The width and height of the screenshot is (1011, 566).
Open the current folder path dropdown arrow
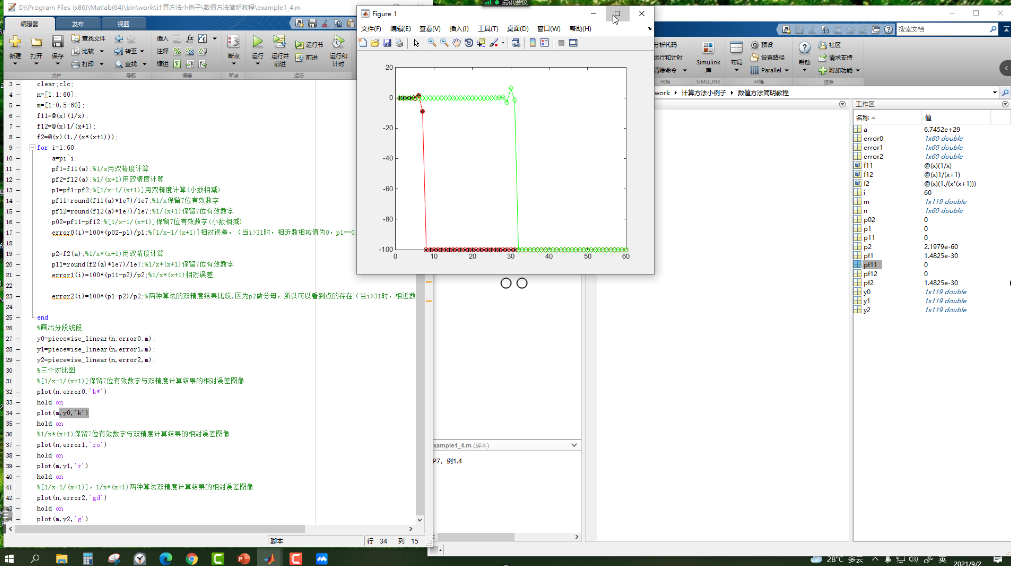pyautogui.click(x=995, y=93)
